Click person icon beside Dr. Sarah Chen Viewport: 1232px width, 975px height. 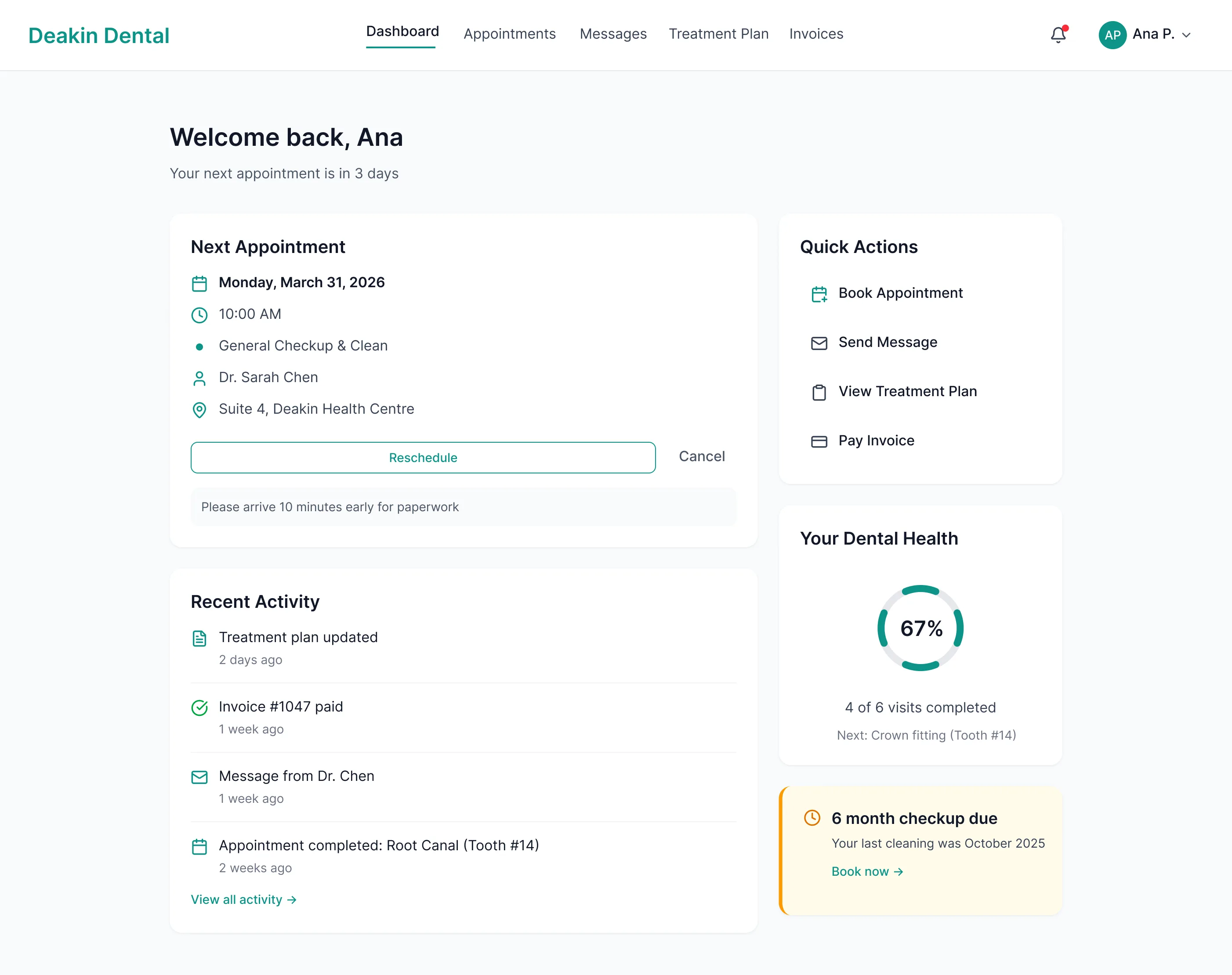pyautogui.click(x=199, y=379)
